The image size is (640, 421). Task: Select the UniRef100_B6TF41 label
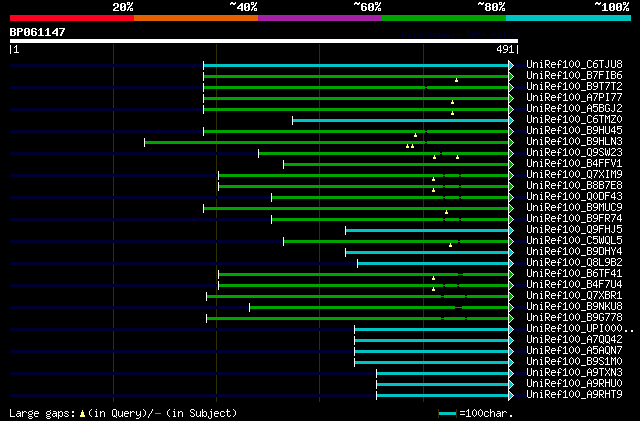(x=574, y=274)
